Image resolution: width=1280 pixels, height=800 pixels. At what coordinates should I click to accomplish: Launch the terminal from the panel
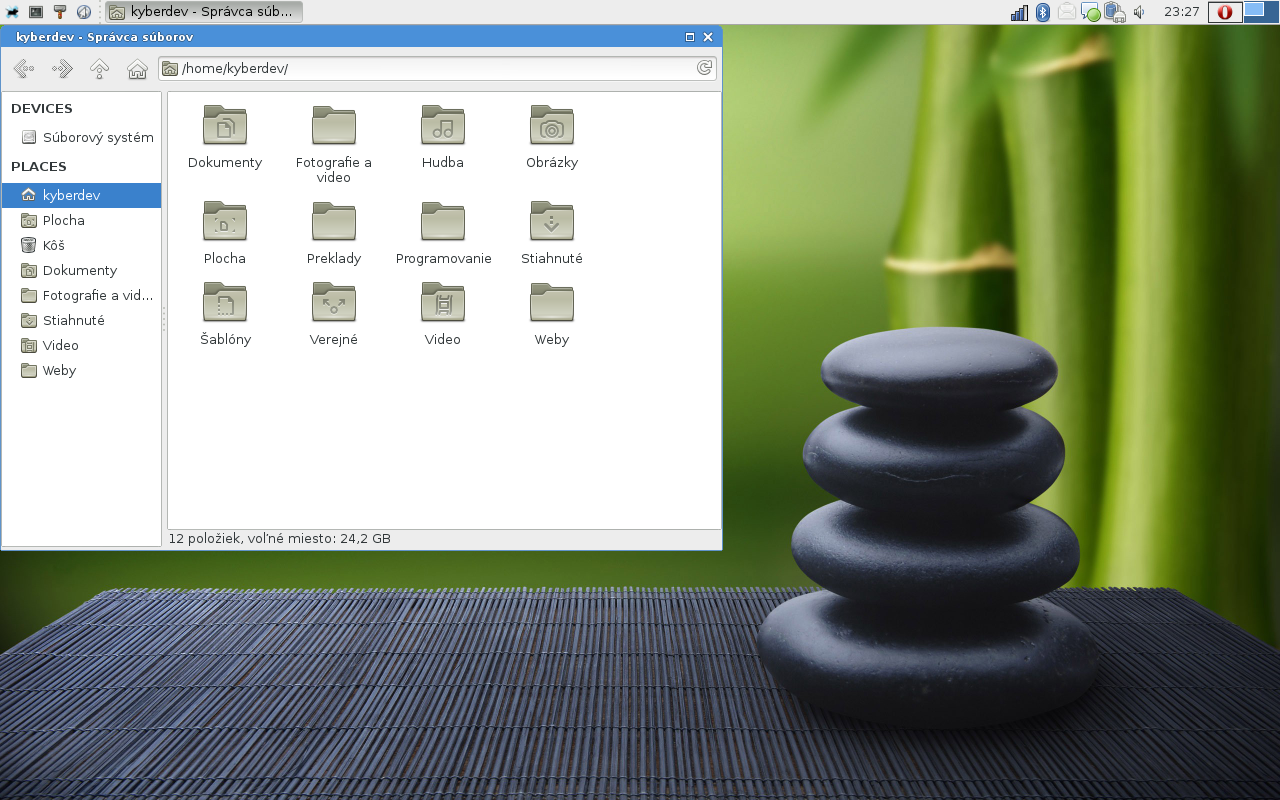36,12
